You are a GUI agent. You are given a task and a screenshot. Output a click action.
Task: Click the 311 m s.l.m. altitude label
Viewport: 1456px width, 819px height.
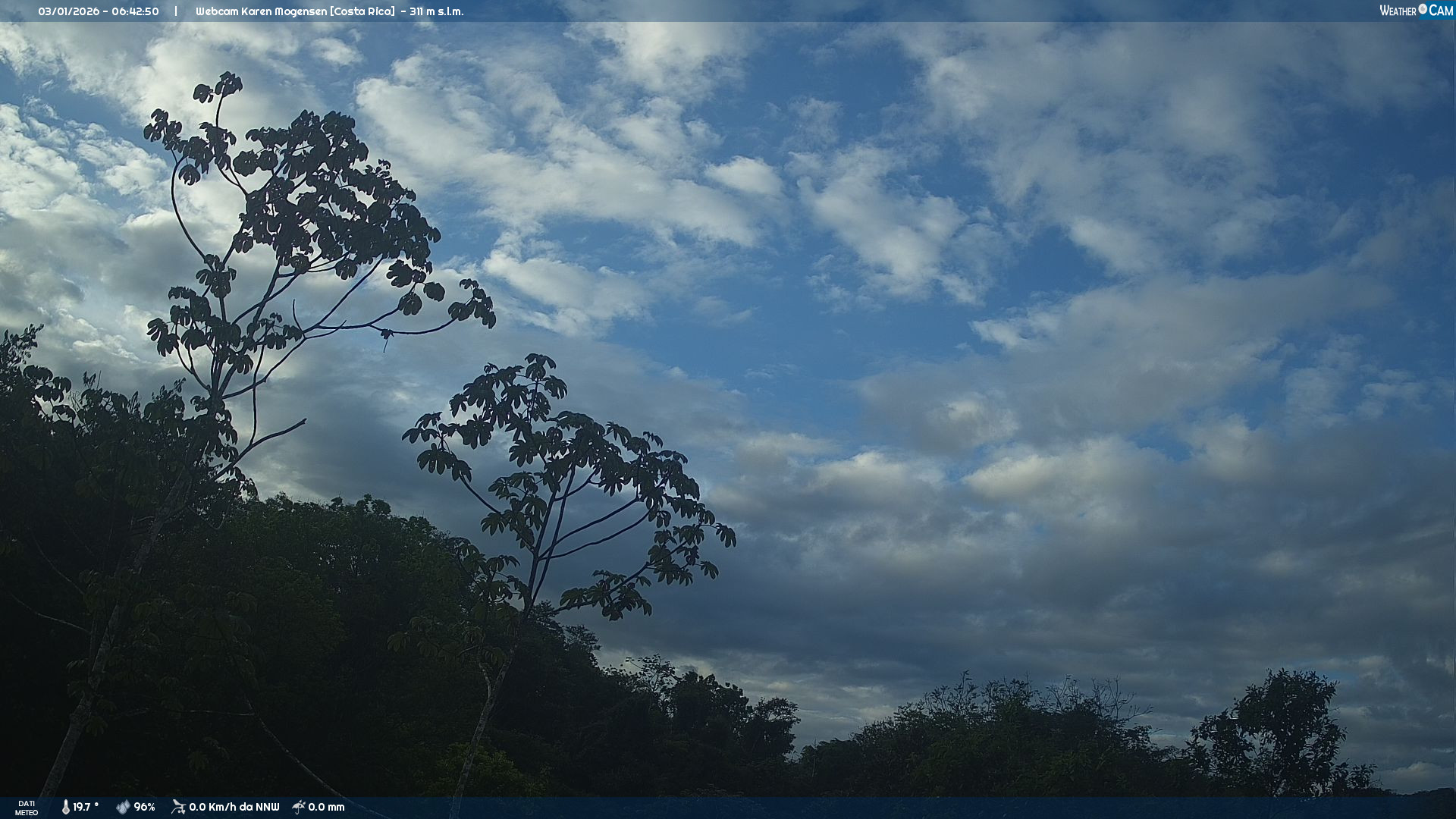[436, 11]
